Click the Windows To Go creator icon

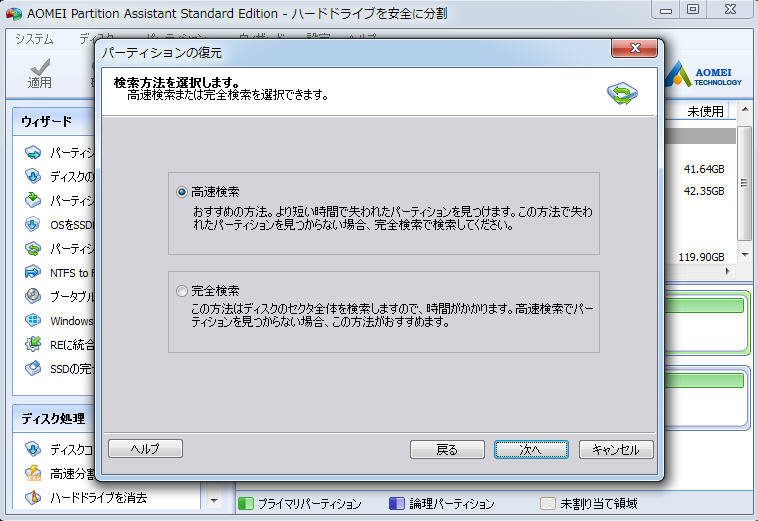tap(33, 320)
